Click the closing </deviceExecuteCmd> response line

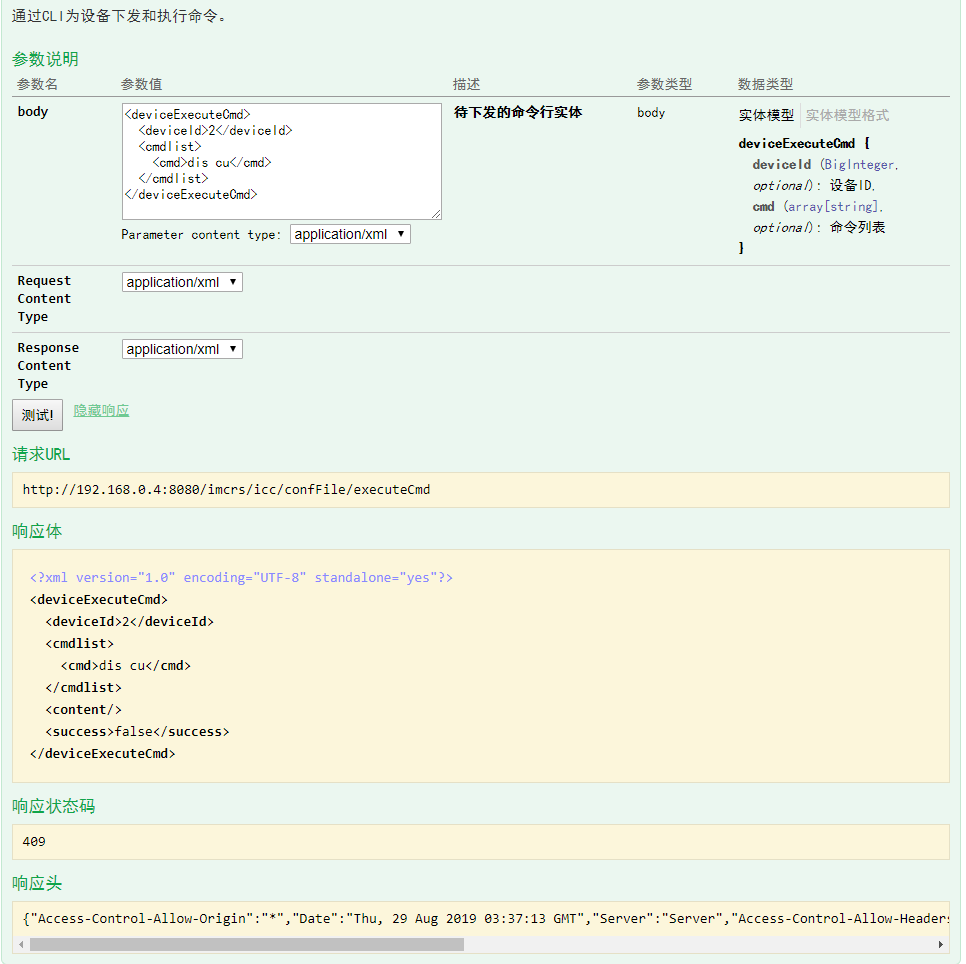pos(102,754)
